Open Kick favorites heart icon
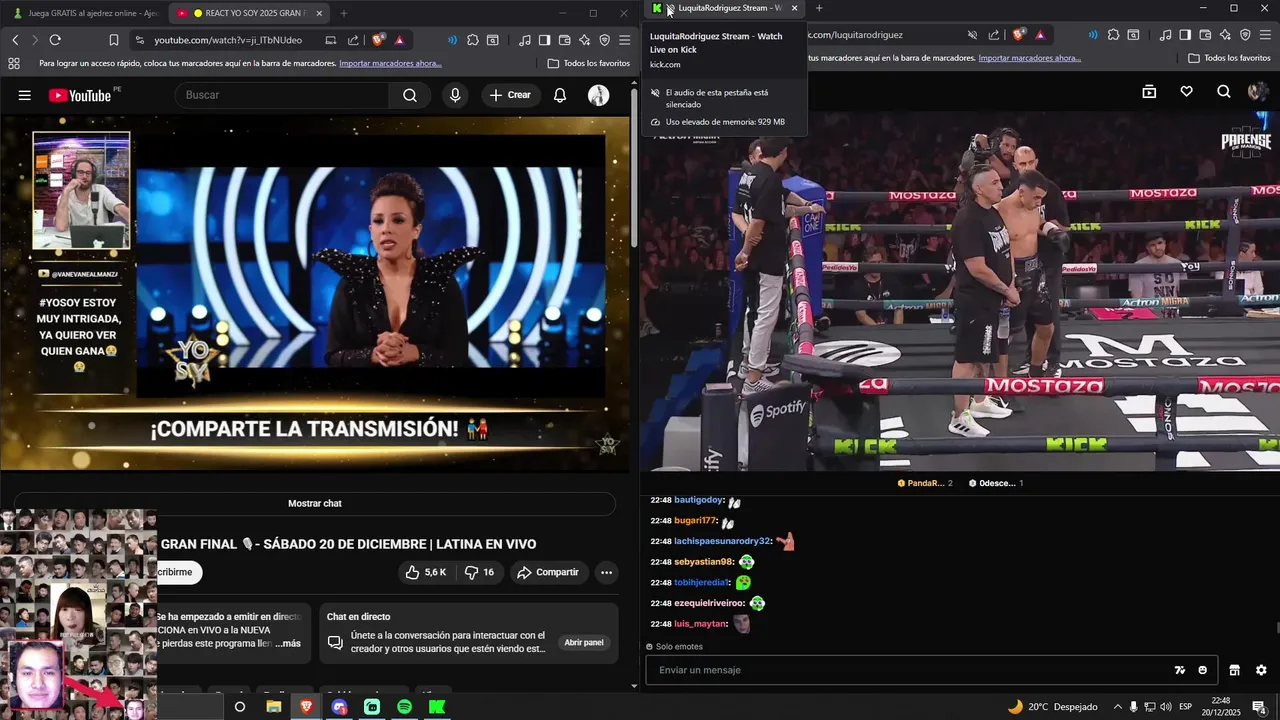Viewport: 1280px width, 720px height. pyautogui.click(x=1186, y=92)
